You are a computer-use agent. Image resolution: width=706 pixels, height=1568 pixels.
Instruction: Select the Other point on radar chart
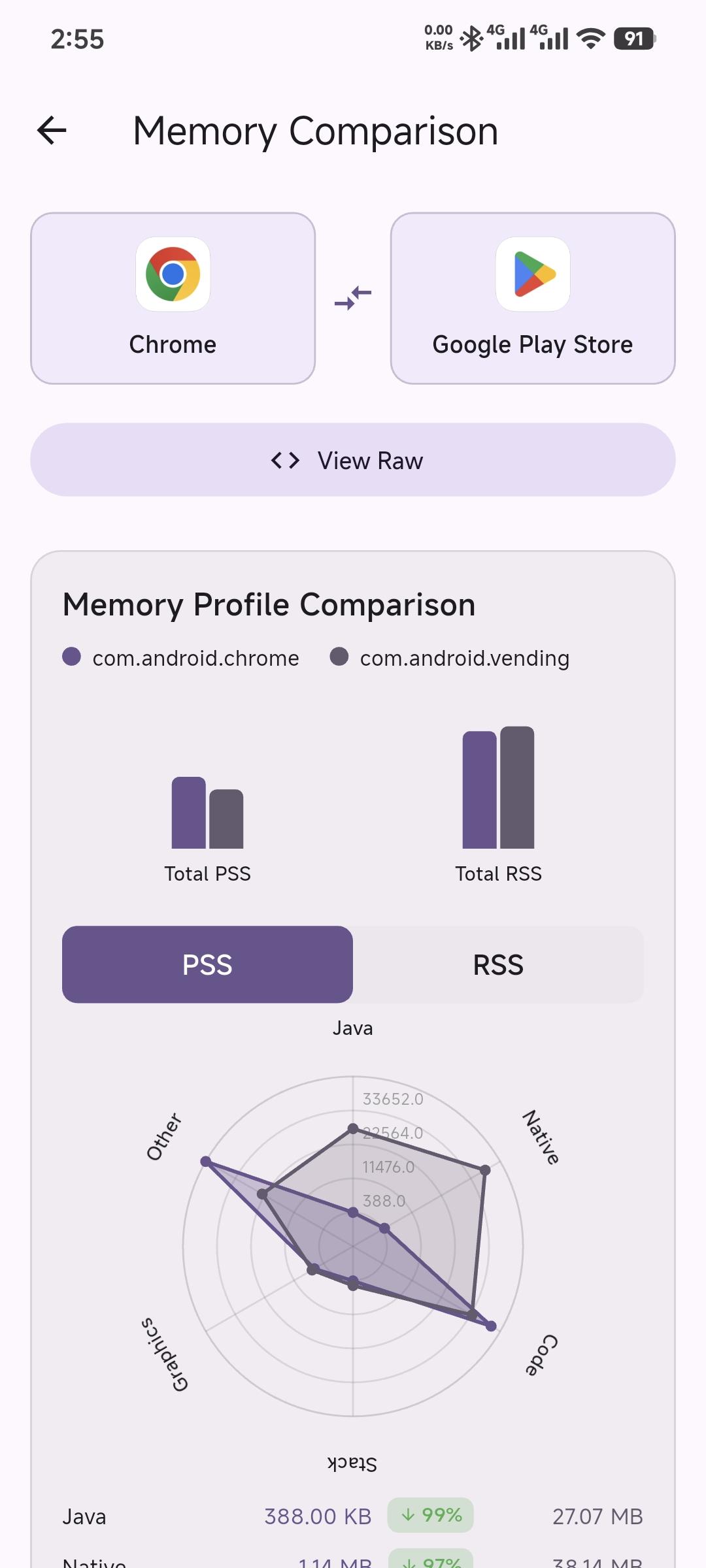click(x=206, y=1161)
